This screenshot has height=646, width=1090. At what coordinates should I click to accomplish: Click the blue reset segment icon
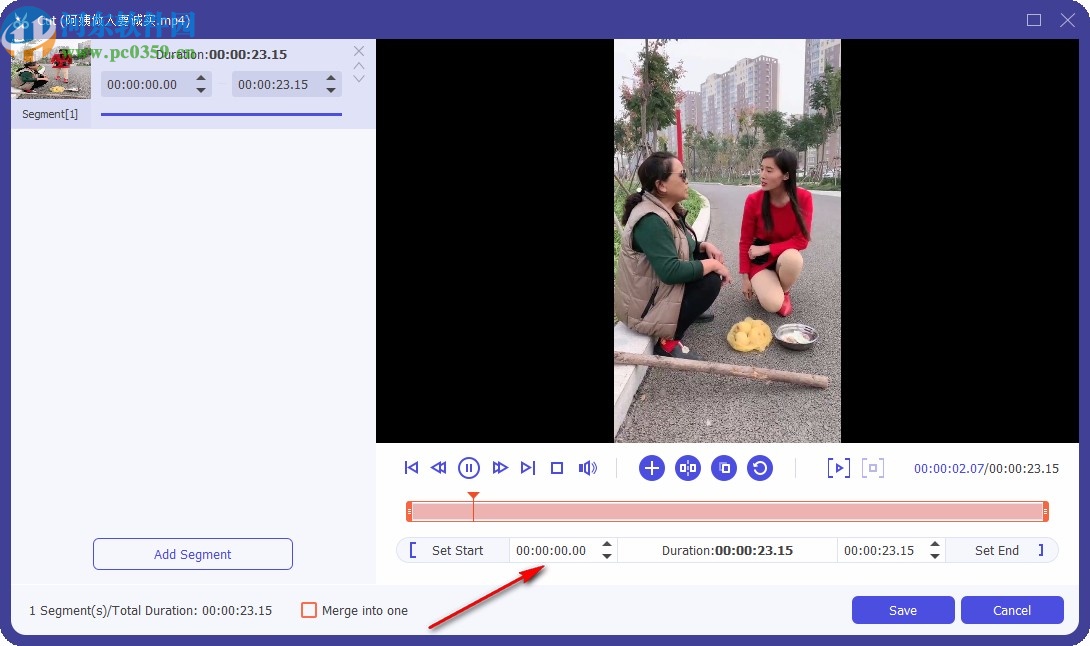pos(760,467)
